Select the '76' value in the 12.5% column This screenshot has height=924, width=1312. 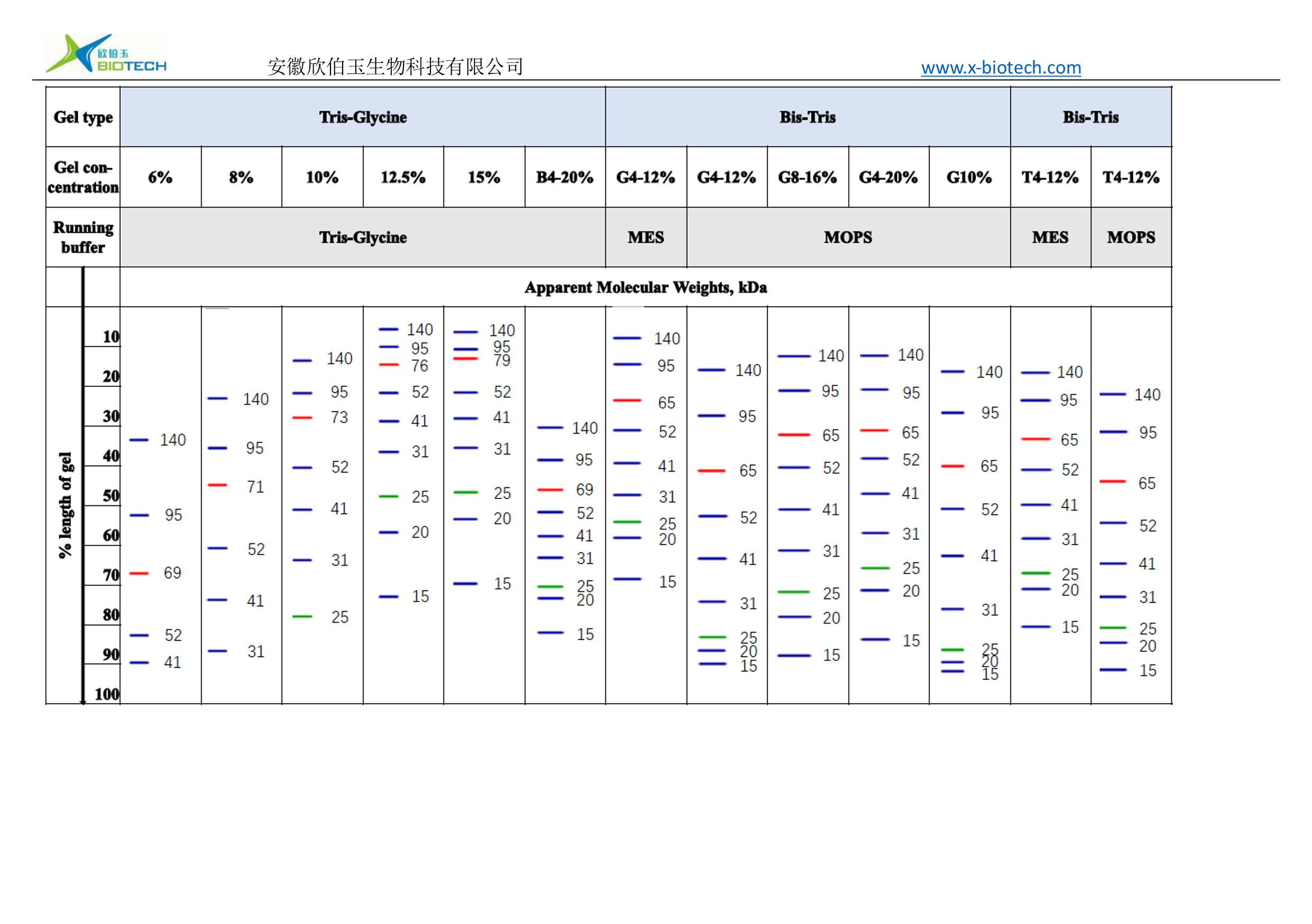(419, 365)
